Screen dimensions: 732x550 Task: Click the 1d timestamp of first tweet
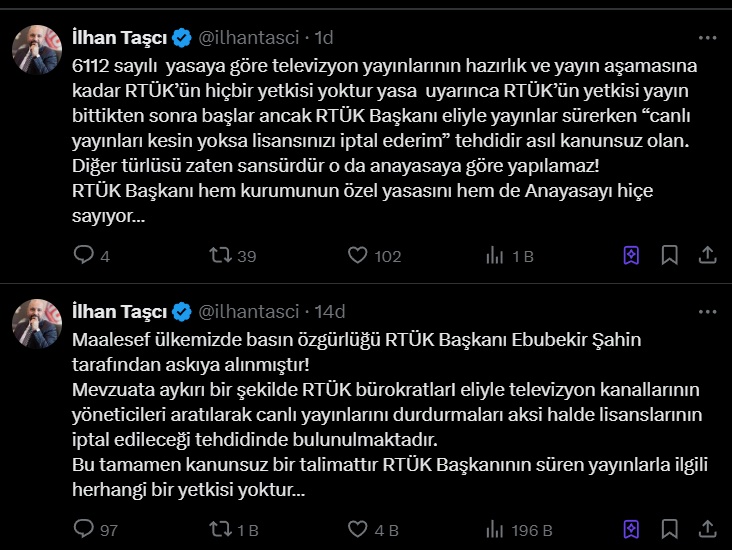pos(324,38)
